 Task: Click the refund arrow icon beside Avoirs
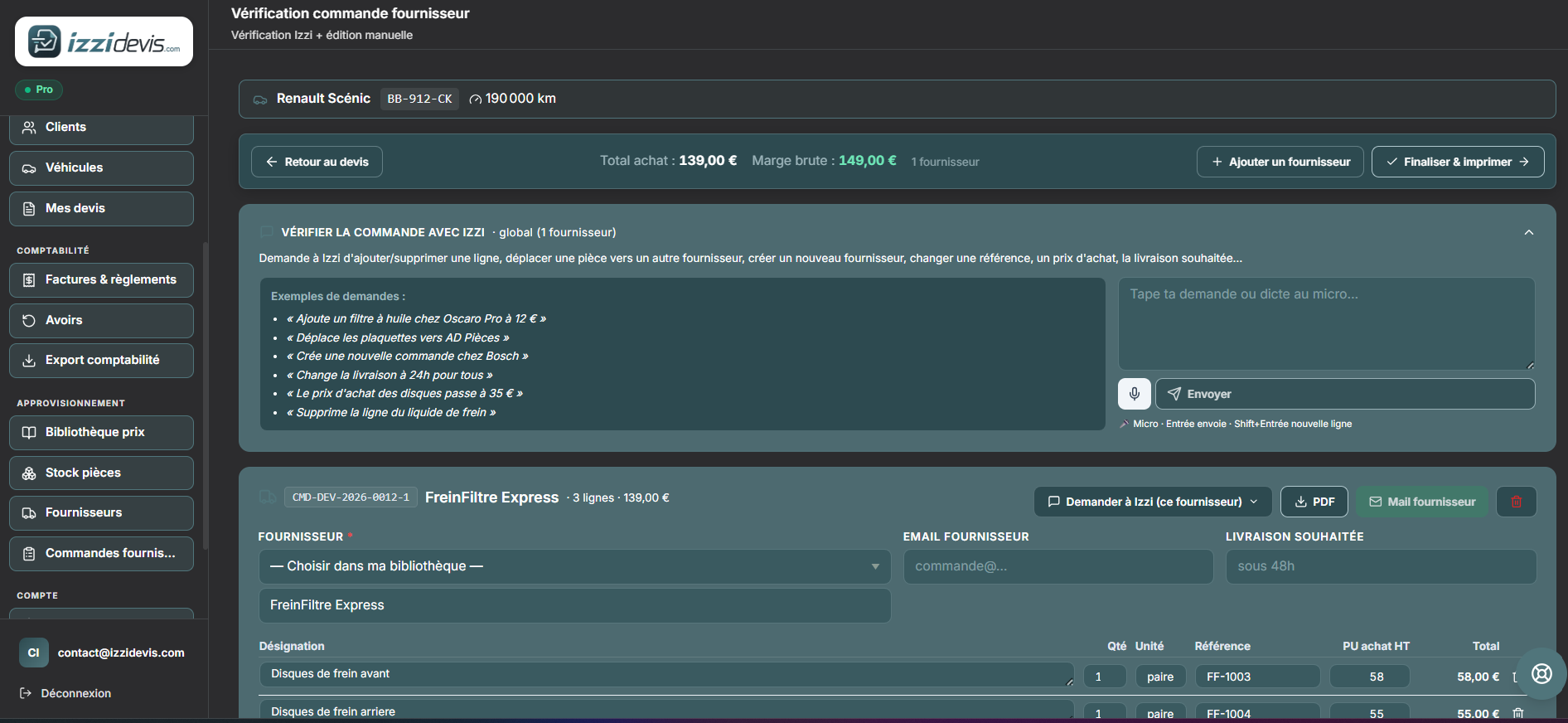(x=29, y=321)
